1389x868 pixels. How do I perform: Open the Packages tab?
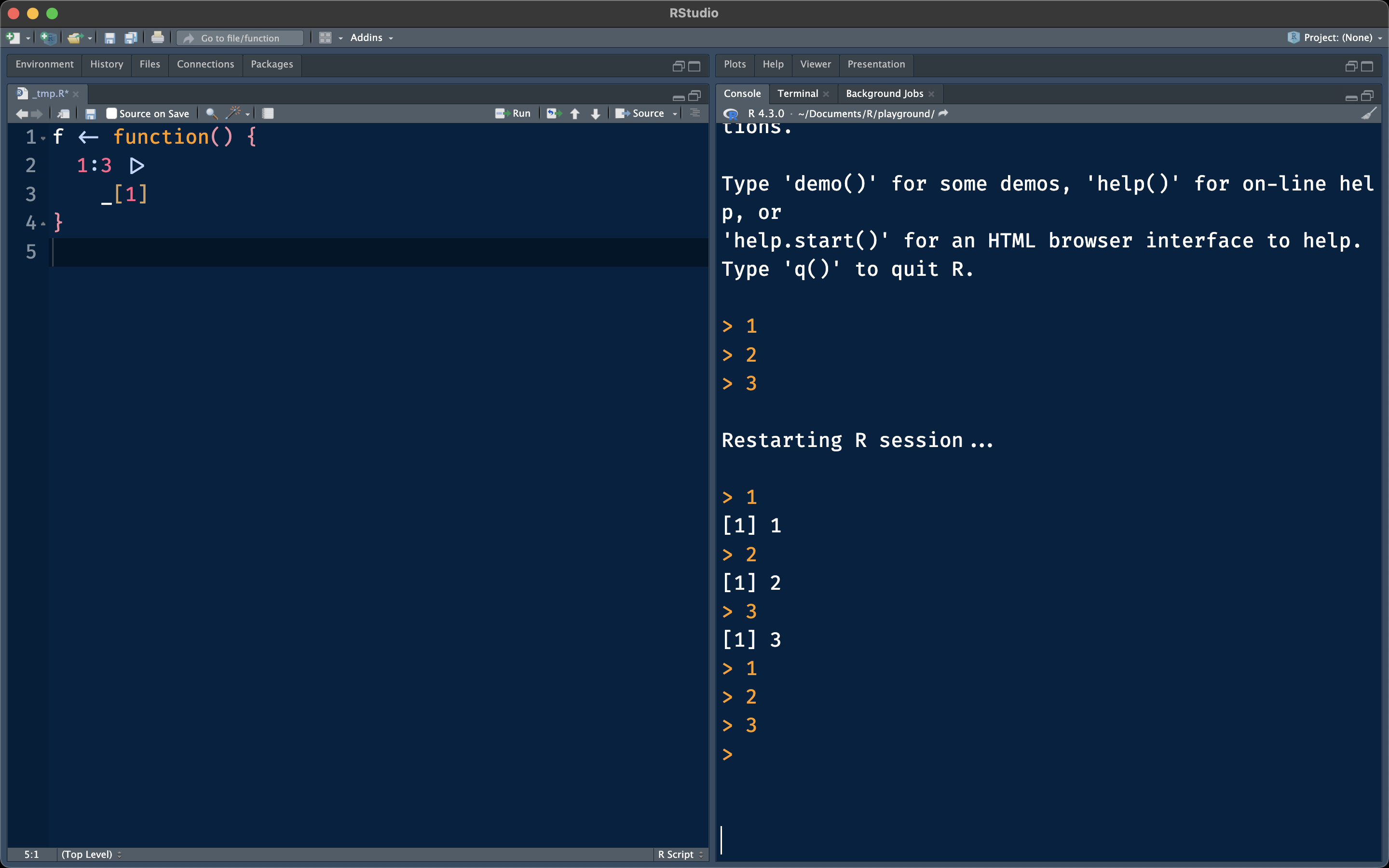click(271, 64)
